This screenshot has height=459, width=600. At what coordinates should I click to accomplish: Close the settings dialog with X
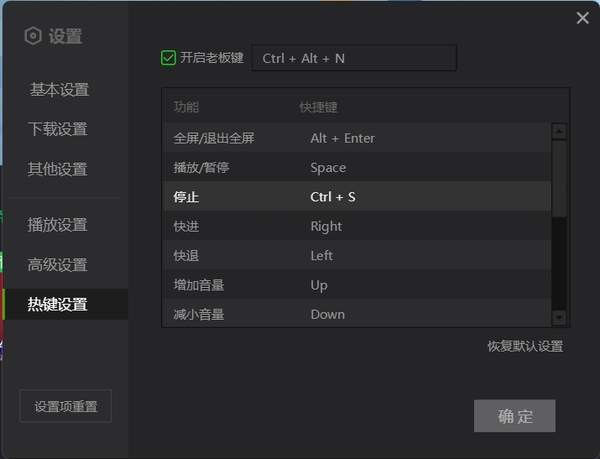(583, 18)
